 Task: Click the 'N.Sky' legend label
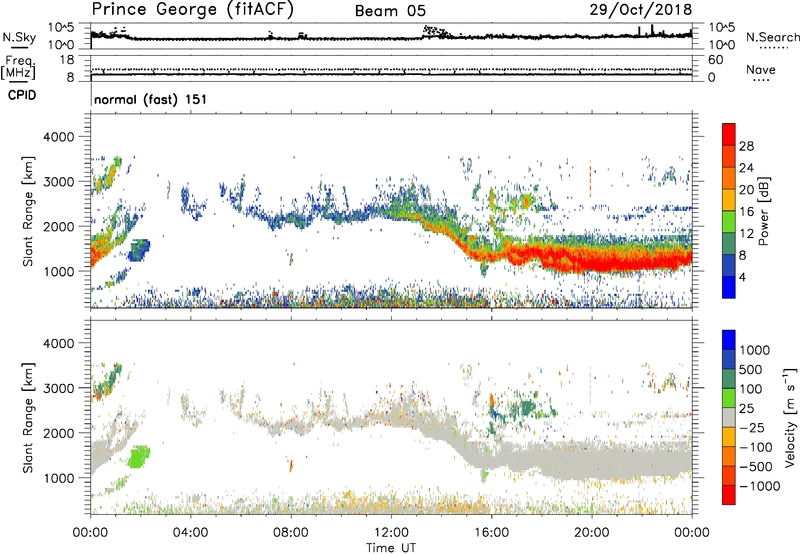[x=19, y=38]
